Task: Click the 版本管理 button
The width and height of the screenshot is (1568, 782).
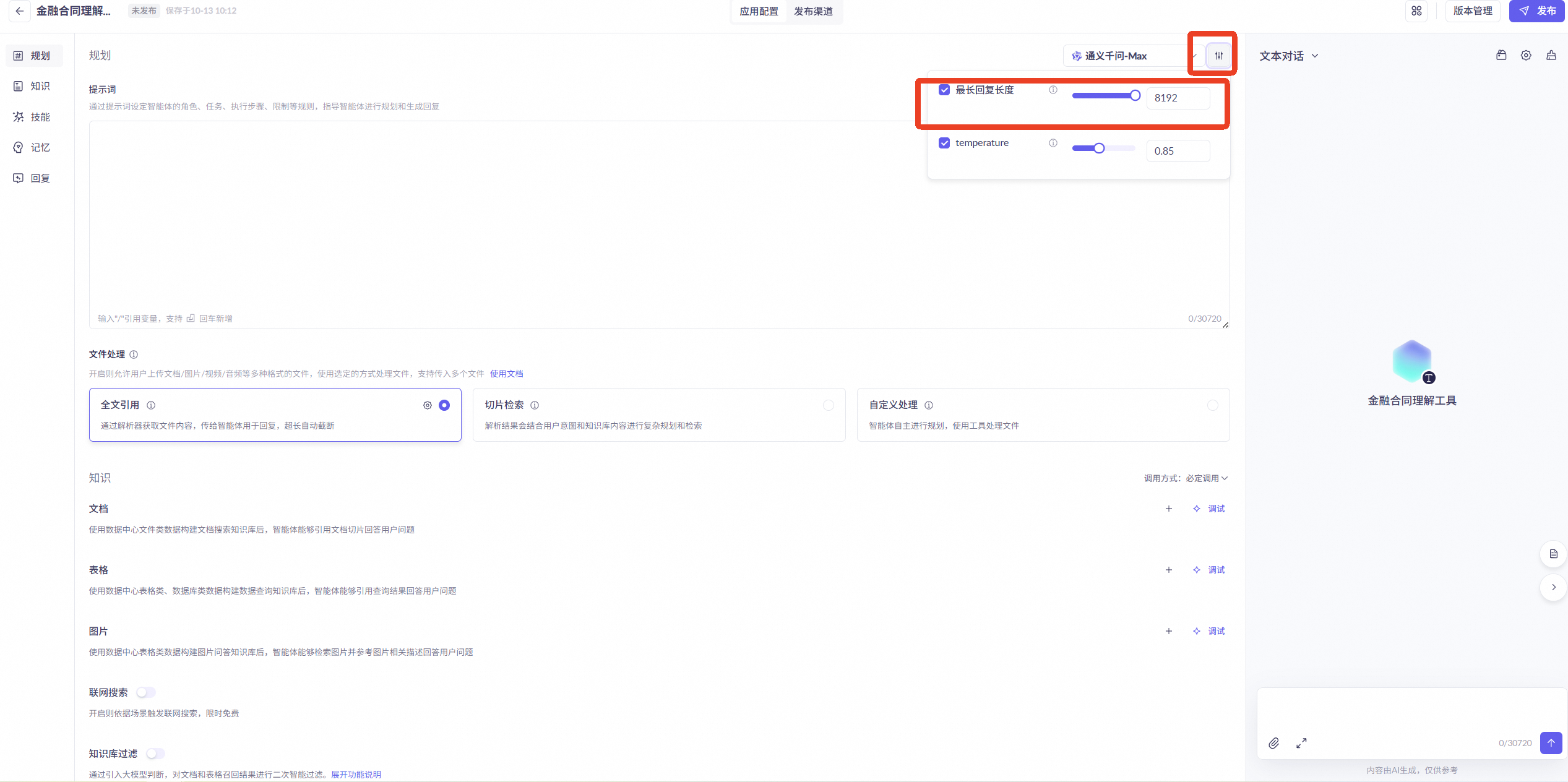Action: click(1472, 11)
